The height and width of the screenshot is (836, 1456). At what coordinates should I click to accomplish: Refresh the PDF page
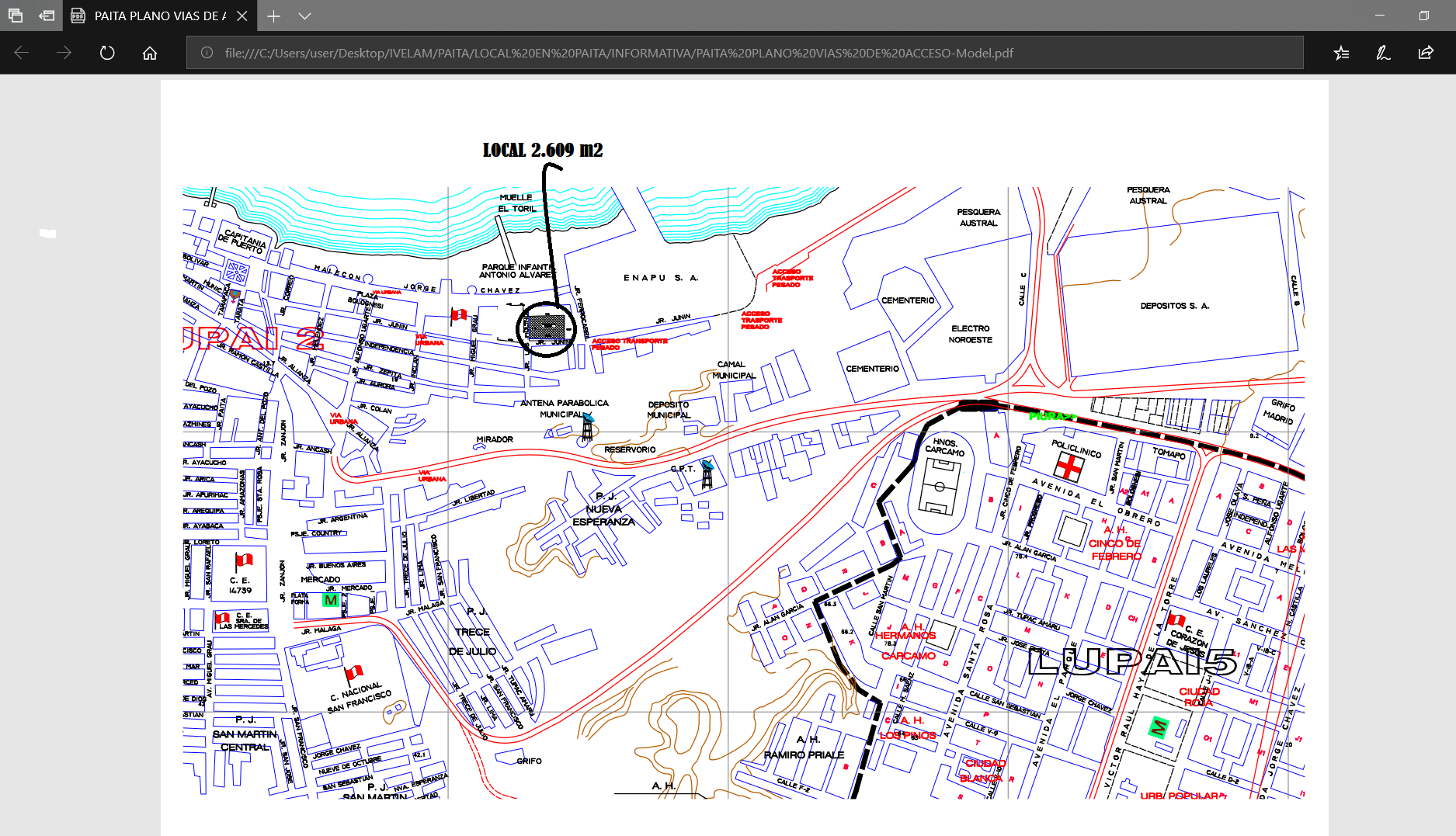[107, 53]
